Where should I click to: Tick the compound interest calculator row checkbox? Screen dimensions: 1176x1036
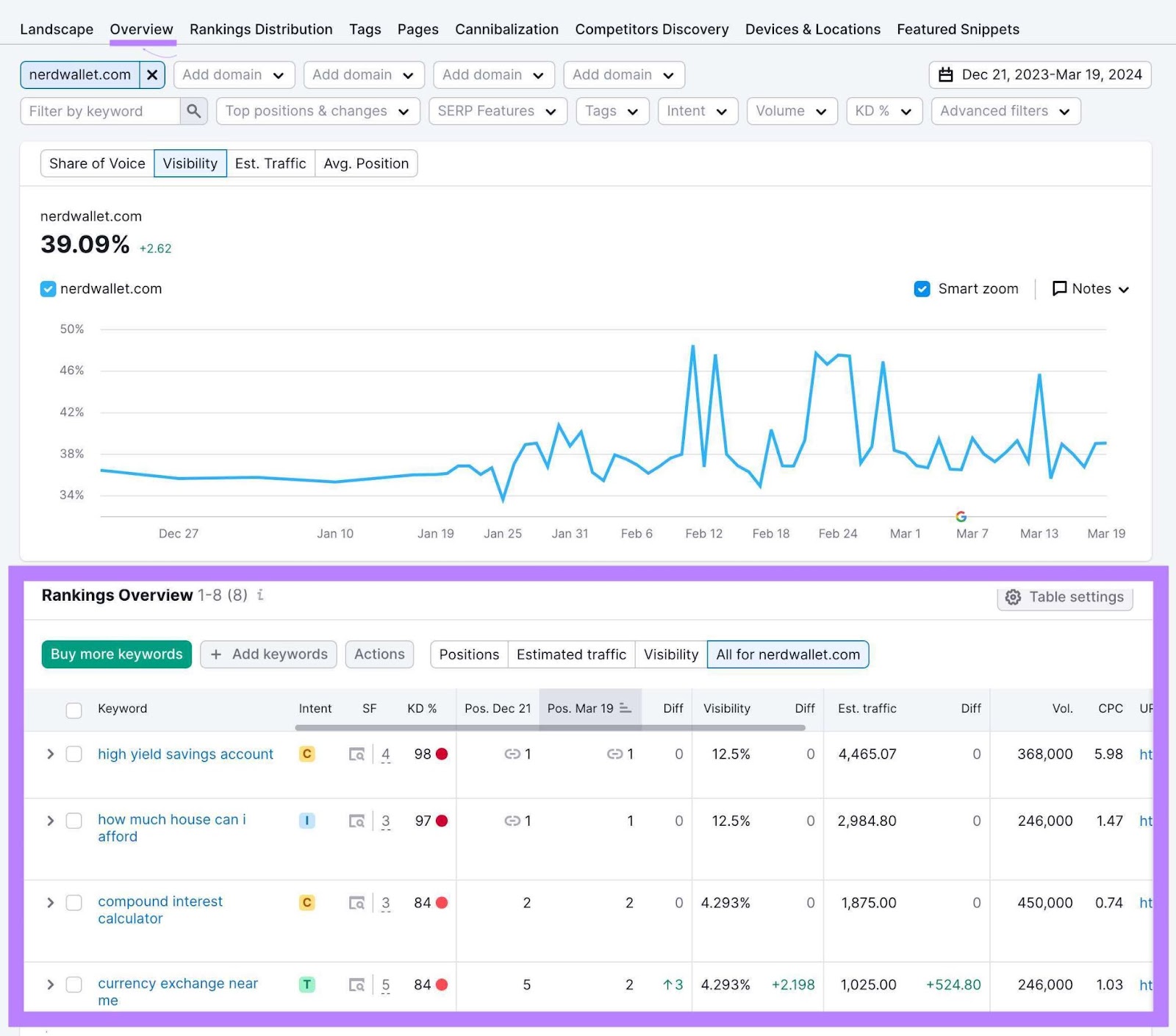tap(74, 903)
